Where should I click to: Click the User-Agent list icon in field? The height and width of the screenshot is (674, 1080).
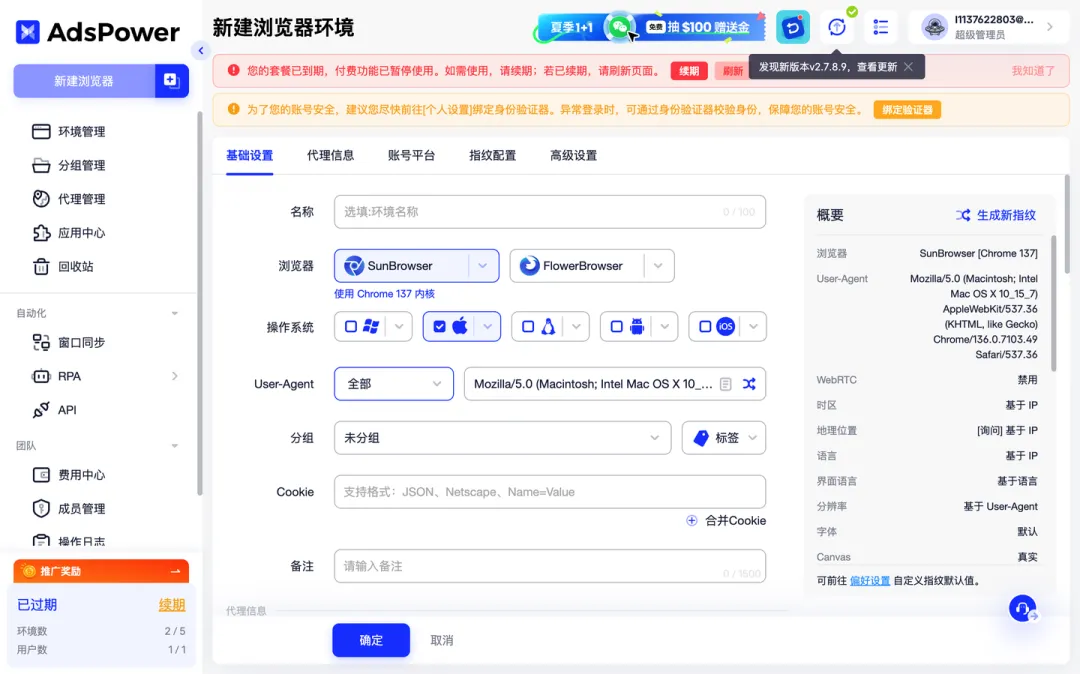click(x=726, y=384)
